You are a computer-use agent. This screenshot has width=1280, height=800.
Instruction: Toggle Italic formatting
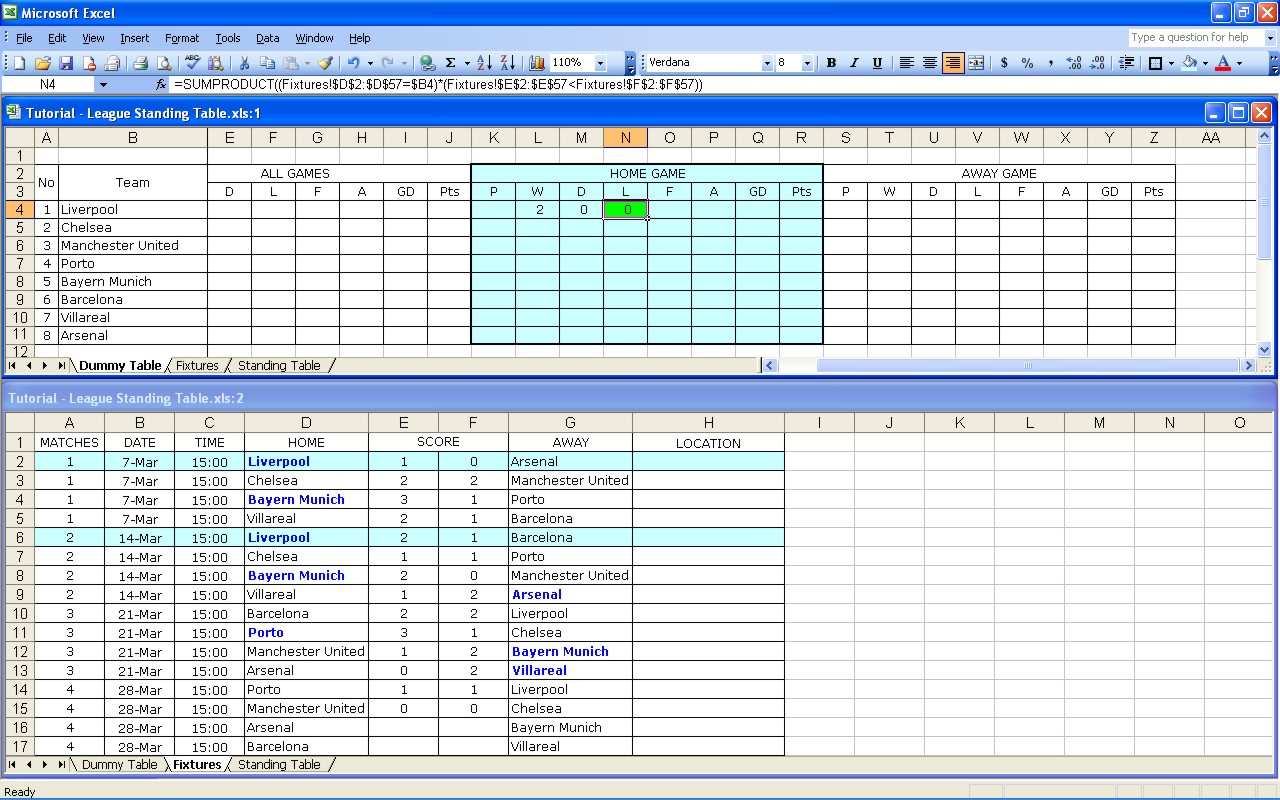coord(854,63)
